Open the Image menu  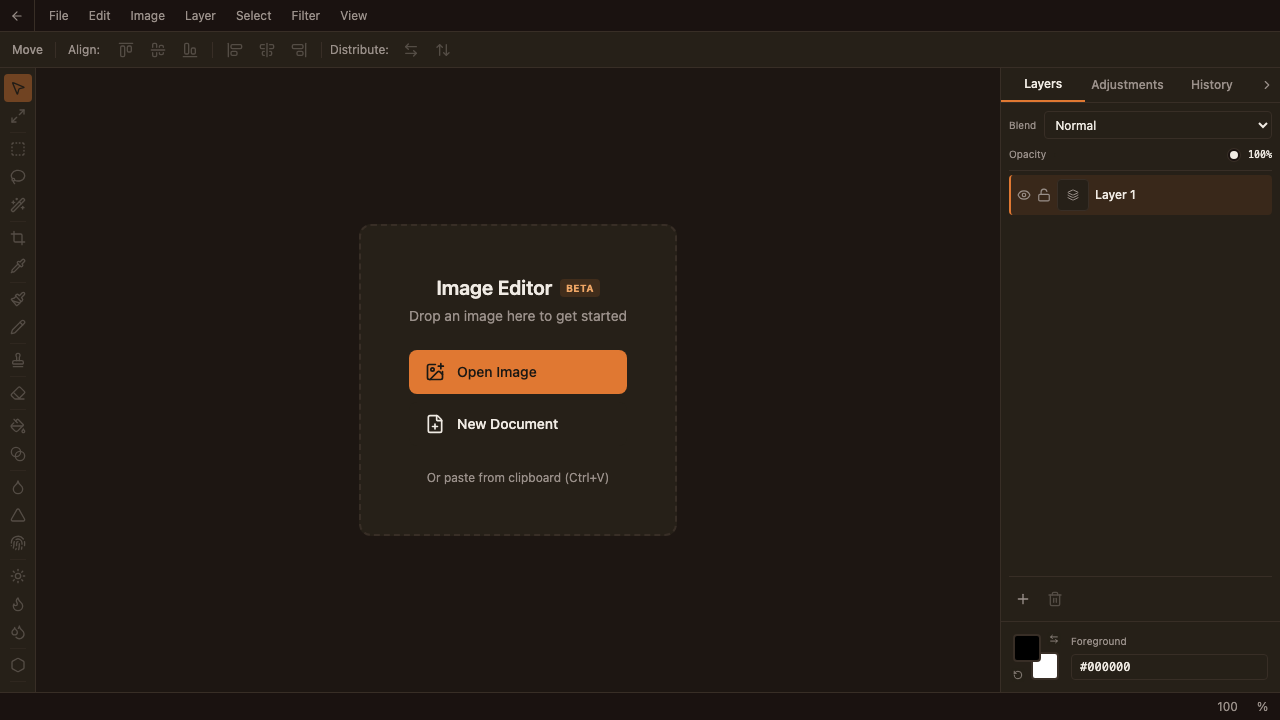pos(148,16)
